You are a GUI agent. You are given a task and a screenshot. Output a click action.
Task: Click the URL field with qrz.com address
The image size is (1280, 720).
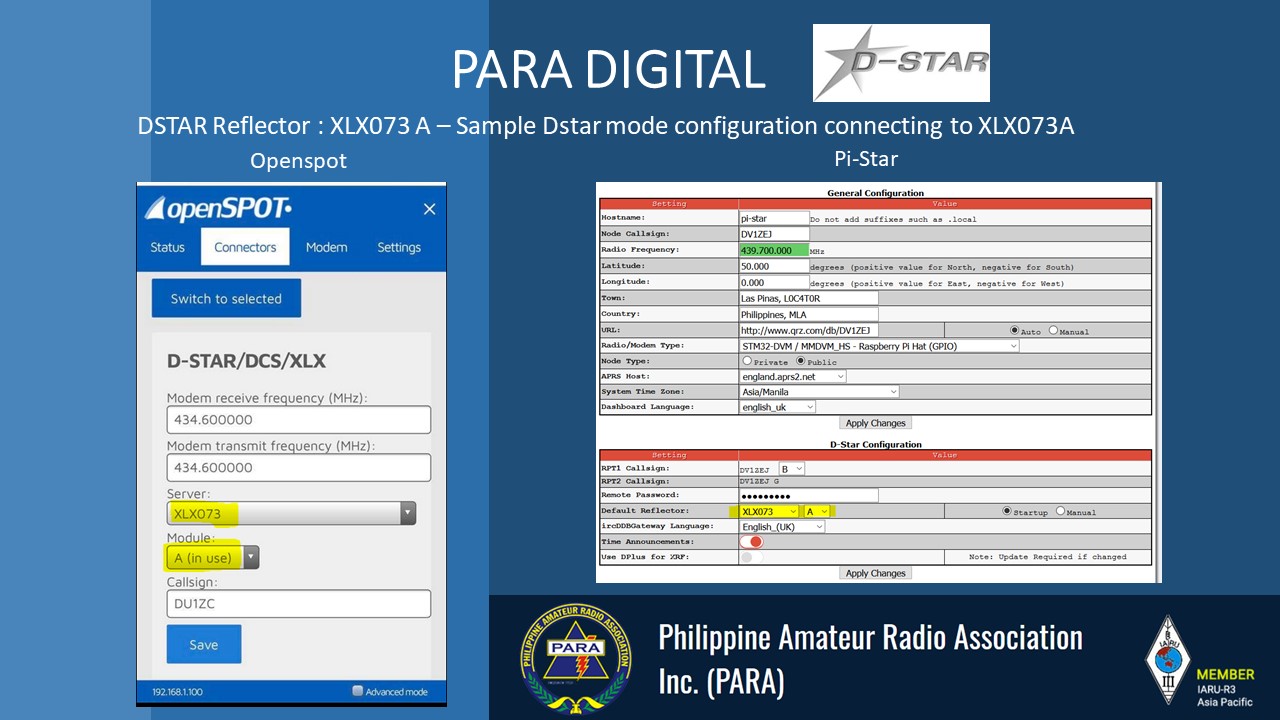[x=808, y=330]
